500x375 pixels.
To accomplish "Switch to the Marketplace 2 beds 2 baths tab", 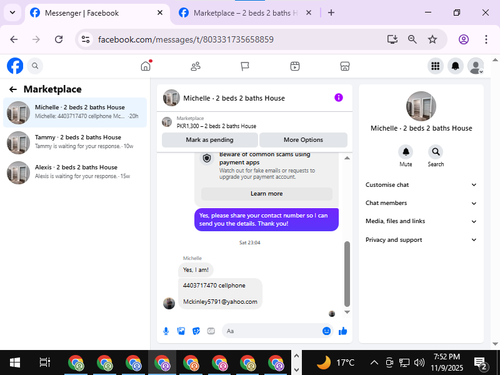I will pos(245,13).
